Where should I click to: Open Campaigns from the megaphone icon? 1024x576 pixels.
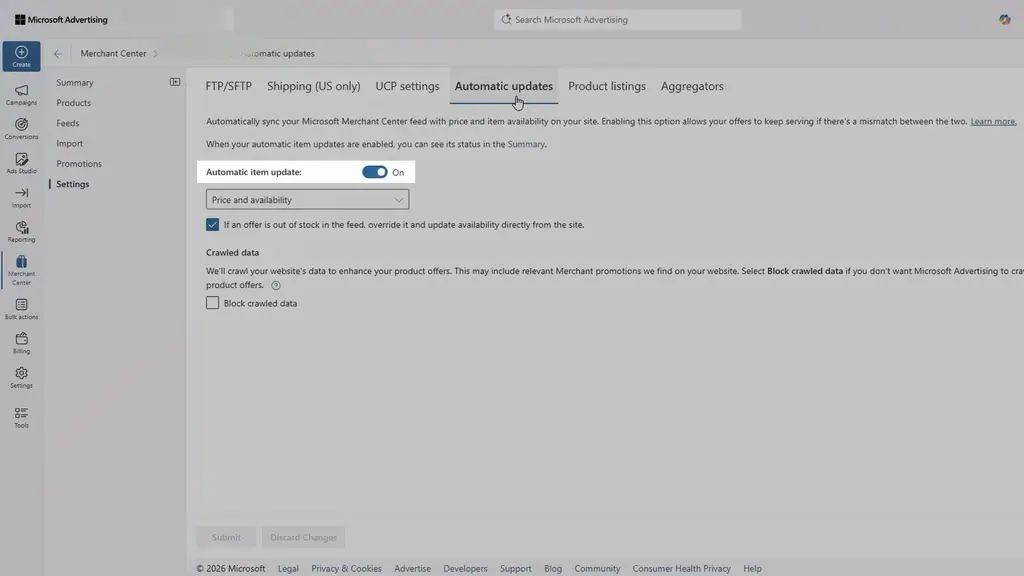22,90
